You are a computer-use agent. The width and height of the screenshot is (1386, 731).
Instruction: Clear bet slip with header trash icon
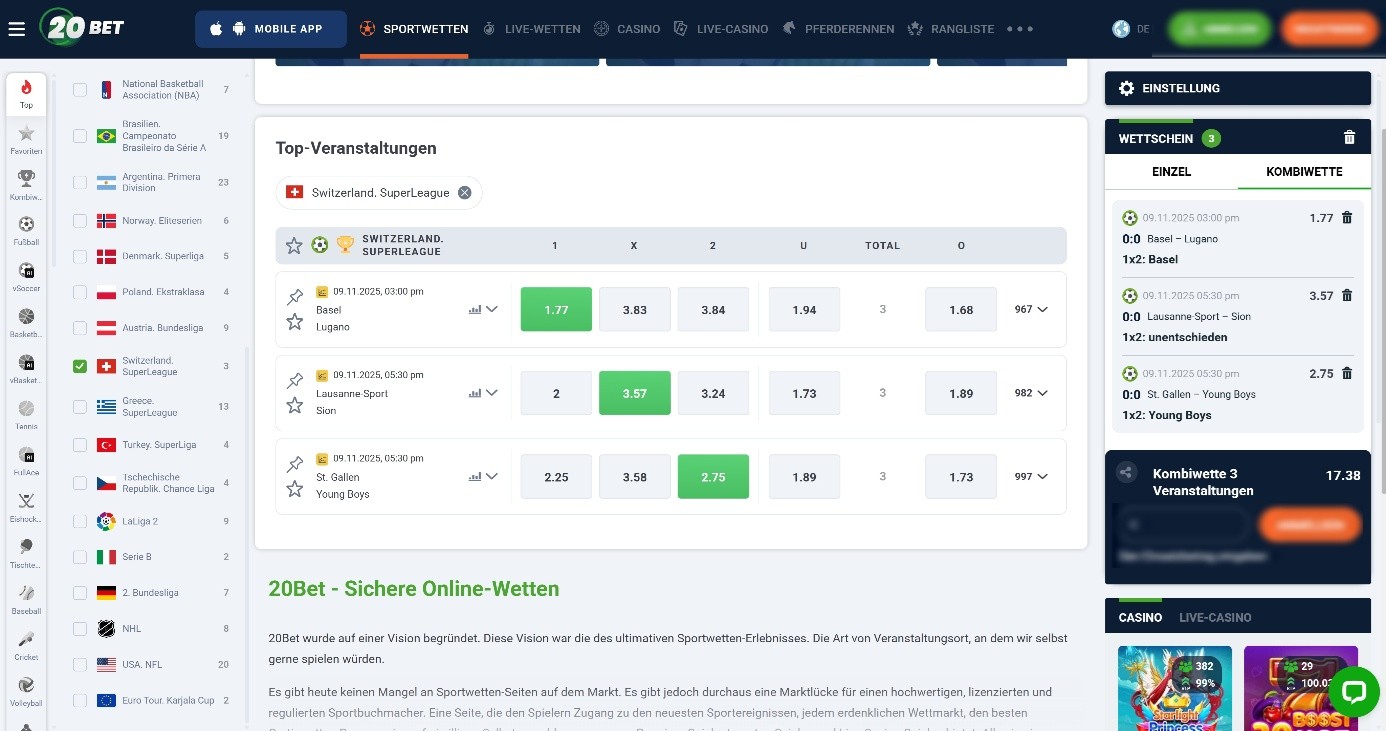tap(1349, 138)
